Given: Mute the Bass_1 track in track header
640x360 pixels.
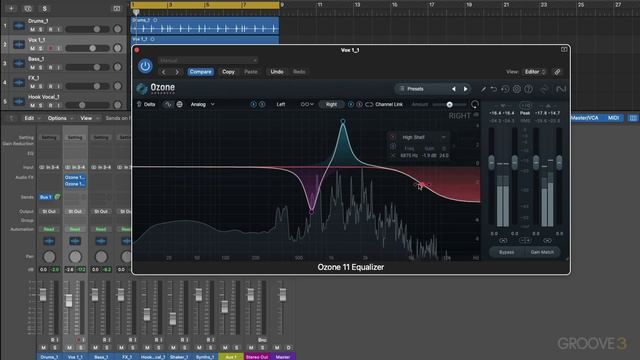Looking at the screenshot, I should point(32,67).
